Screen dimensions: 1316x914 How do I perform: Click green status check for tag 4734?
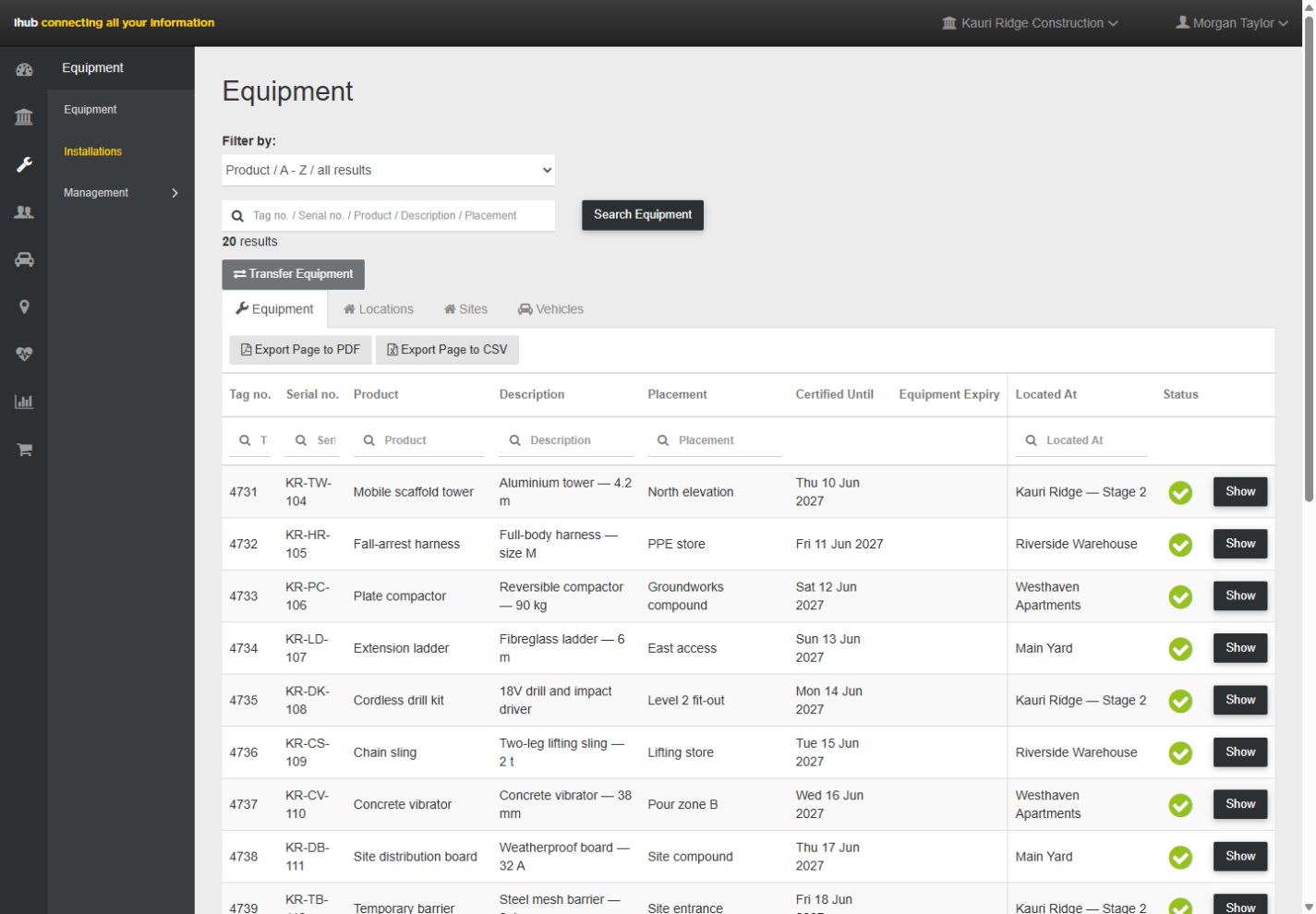point(1180,649)
